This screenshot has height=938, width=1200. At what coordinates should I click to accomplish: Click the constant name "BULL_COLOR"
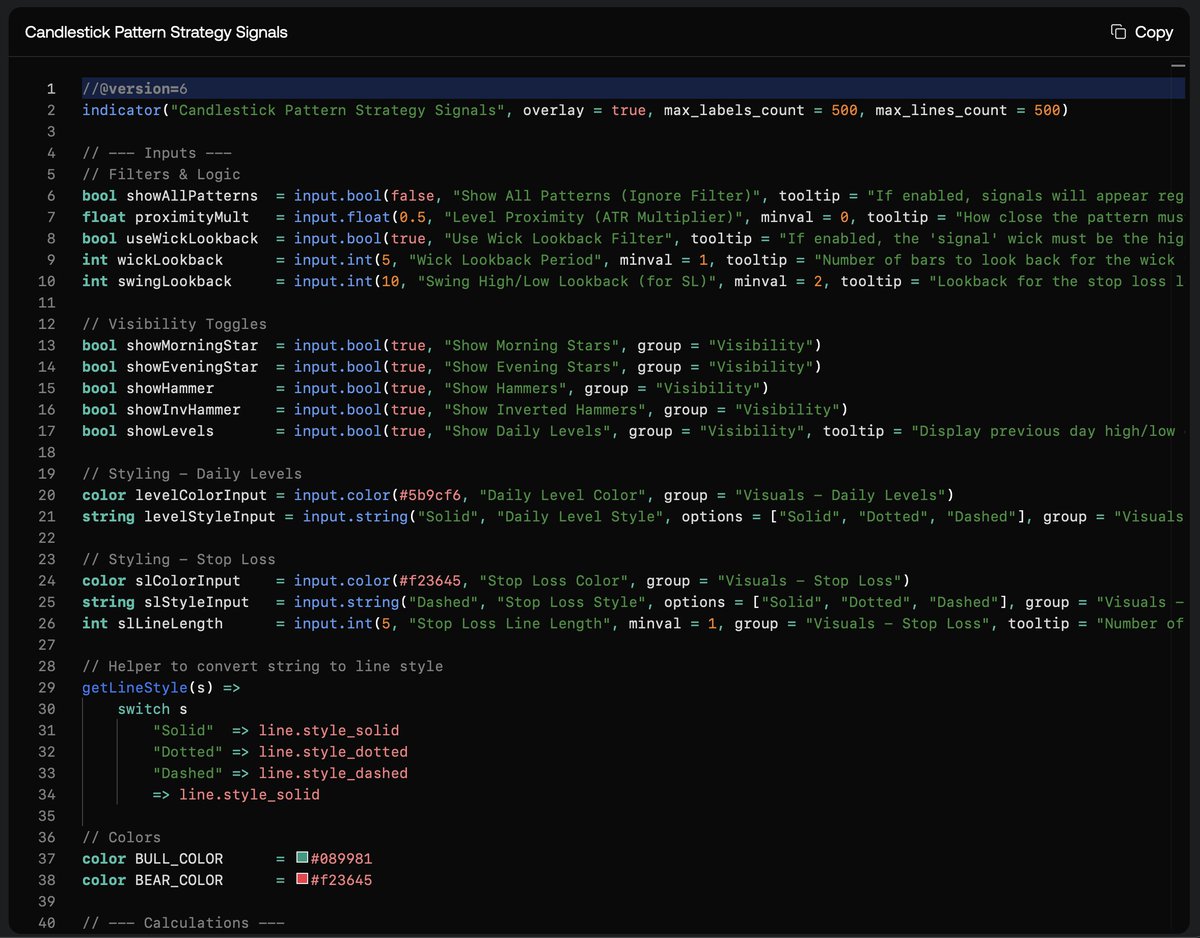(x=179, y=859)
